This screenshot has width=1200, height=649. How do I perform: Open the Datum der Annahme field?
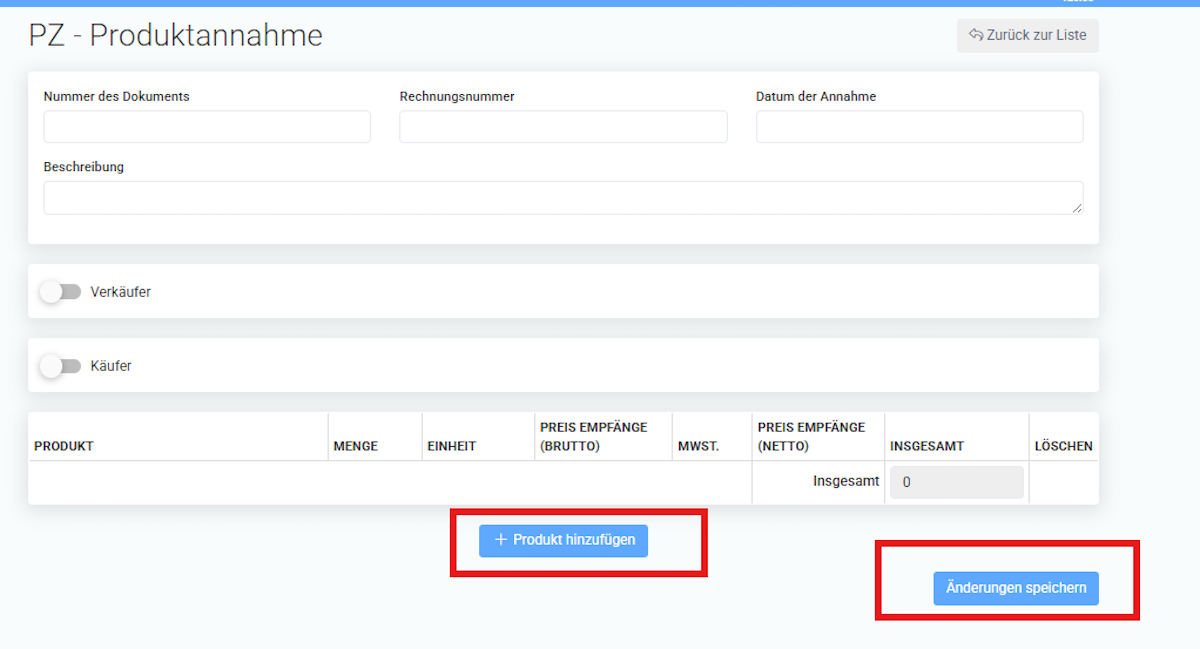(x=919, y=127)
